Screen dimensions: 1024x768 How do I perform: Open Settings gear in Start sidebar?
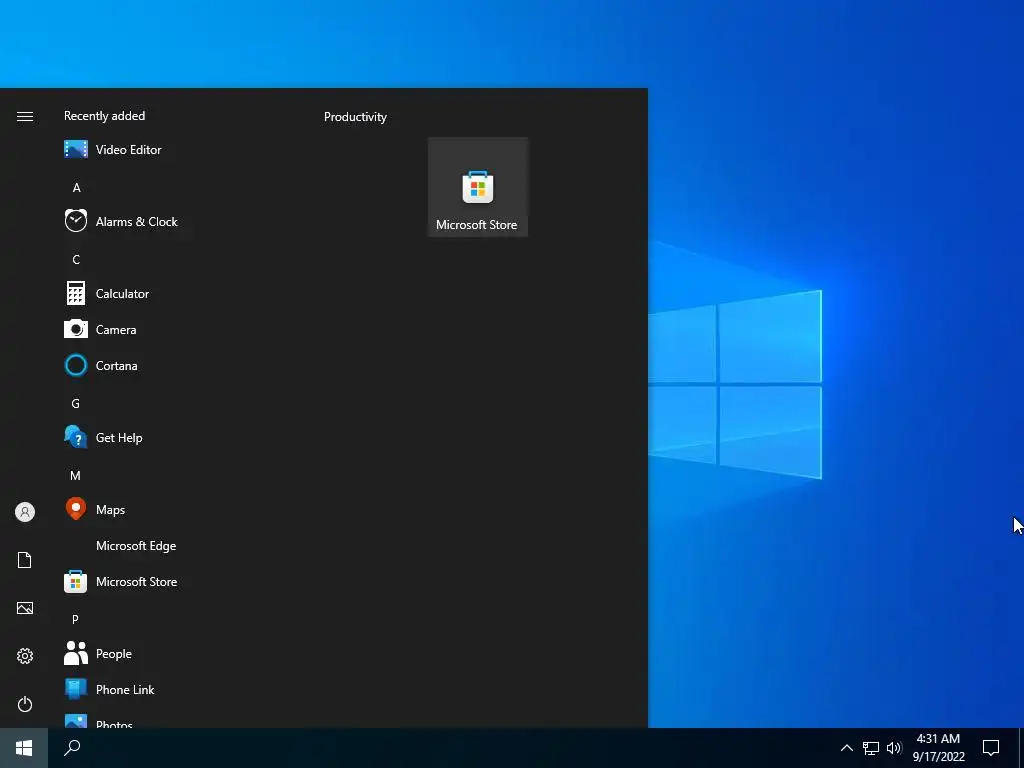(25, 656)
